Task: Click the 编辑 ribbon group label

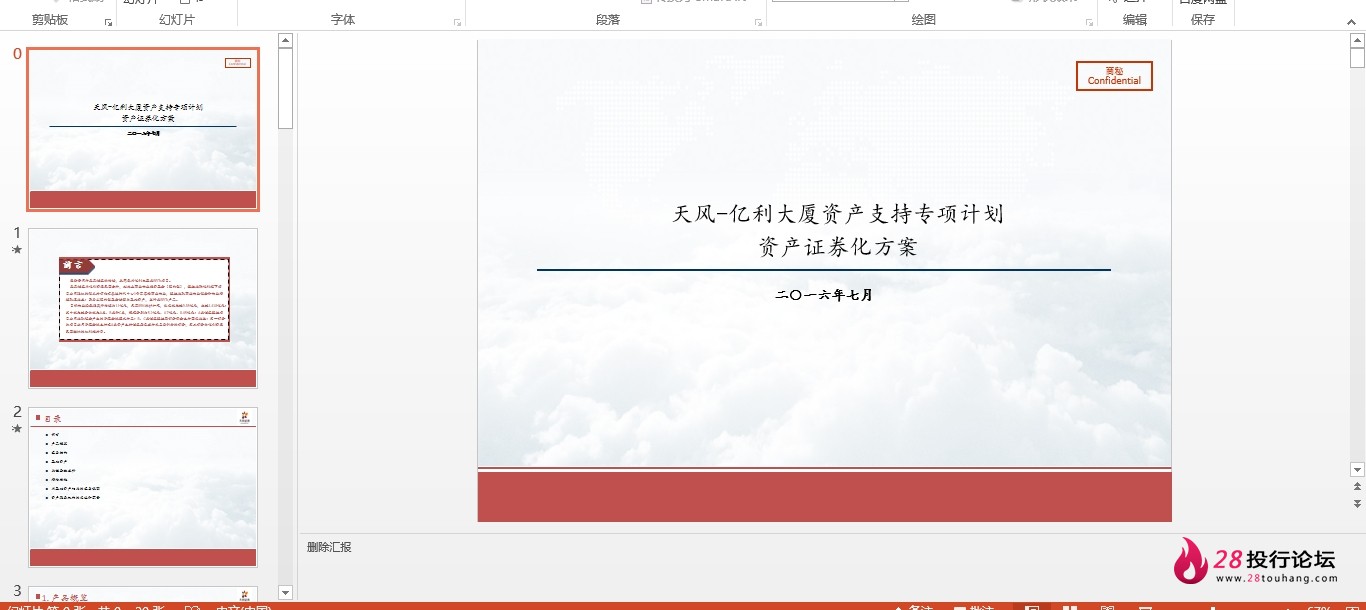Action: [1135, 20]
